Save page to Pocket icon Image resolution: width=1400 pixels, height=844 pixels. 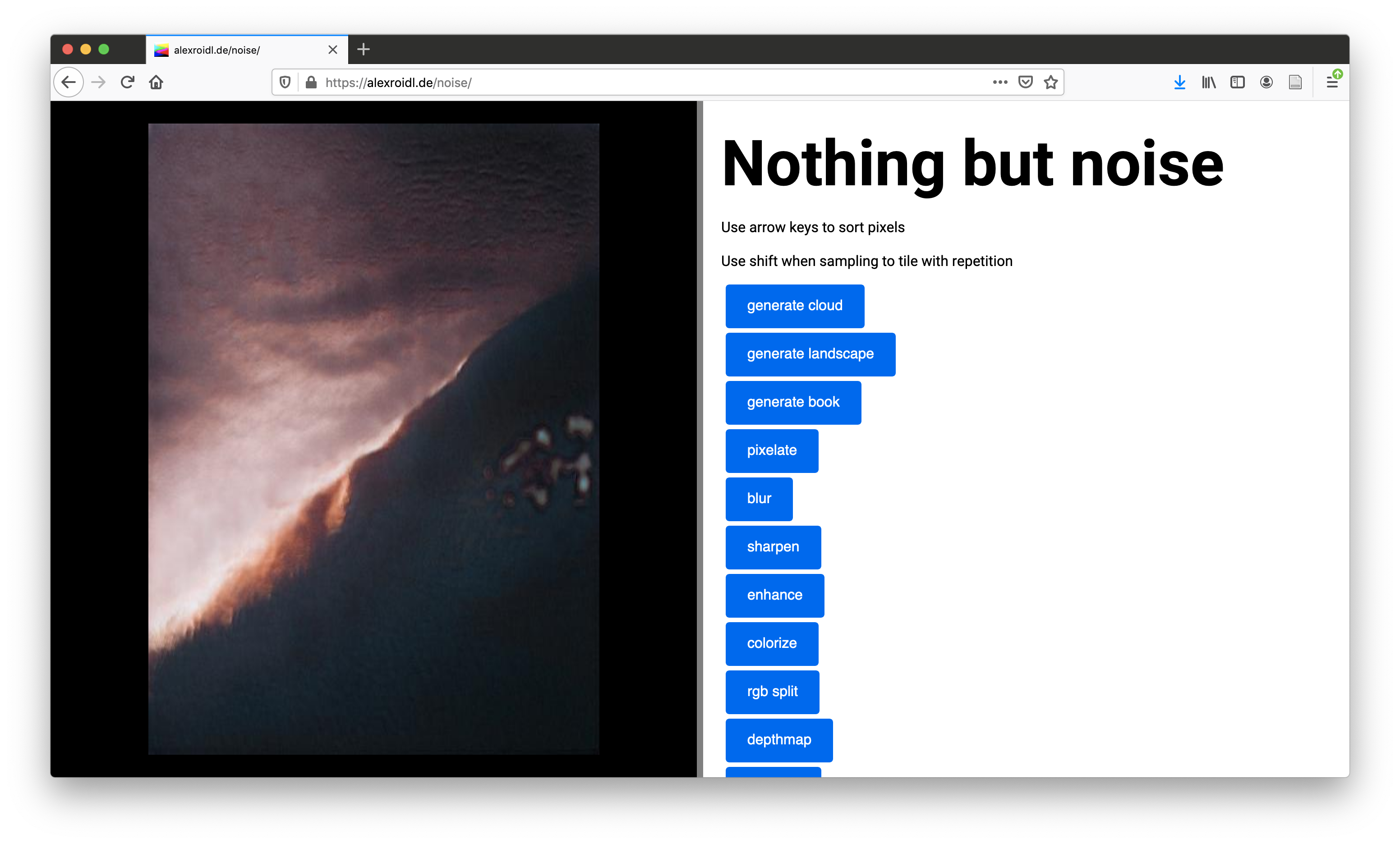1026,83
